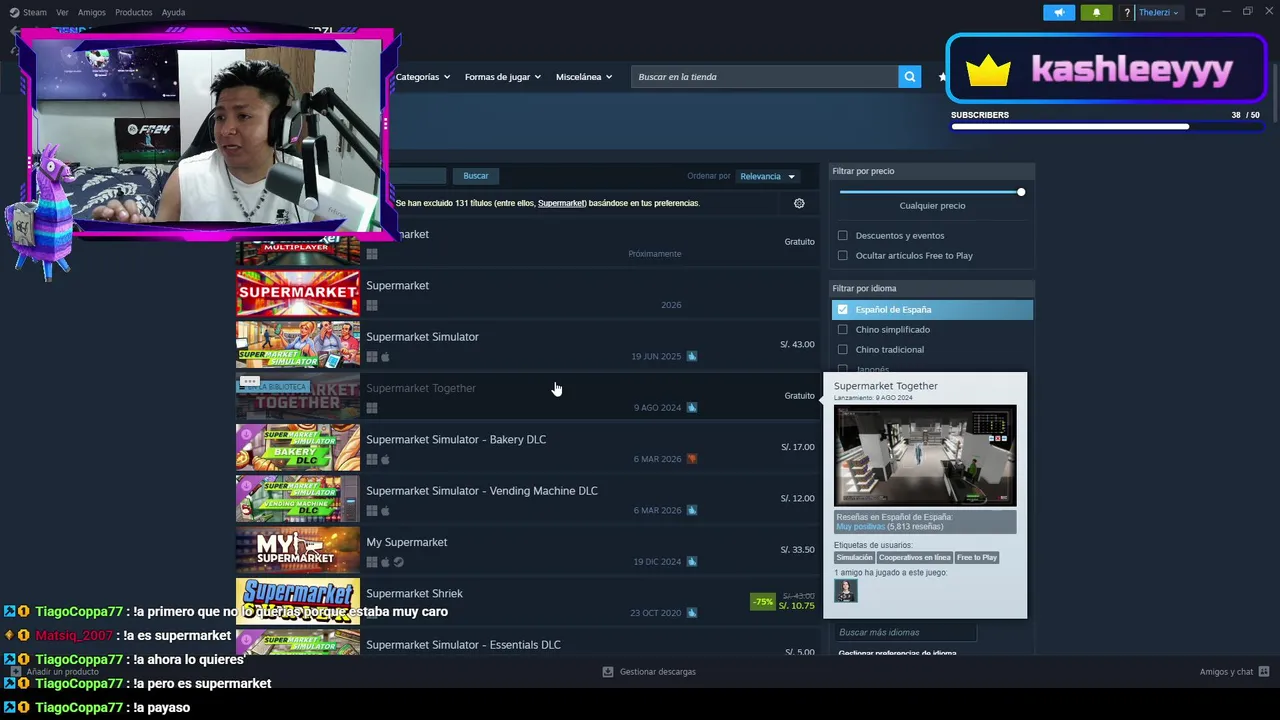Click the download icon beside Gestionar descargas

(x=607, y=672)
